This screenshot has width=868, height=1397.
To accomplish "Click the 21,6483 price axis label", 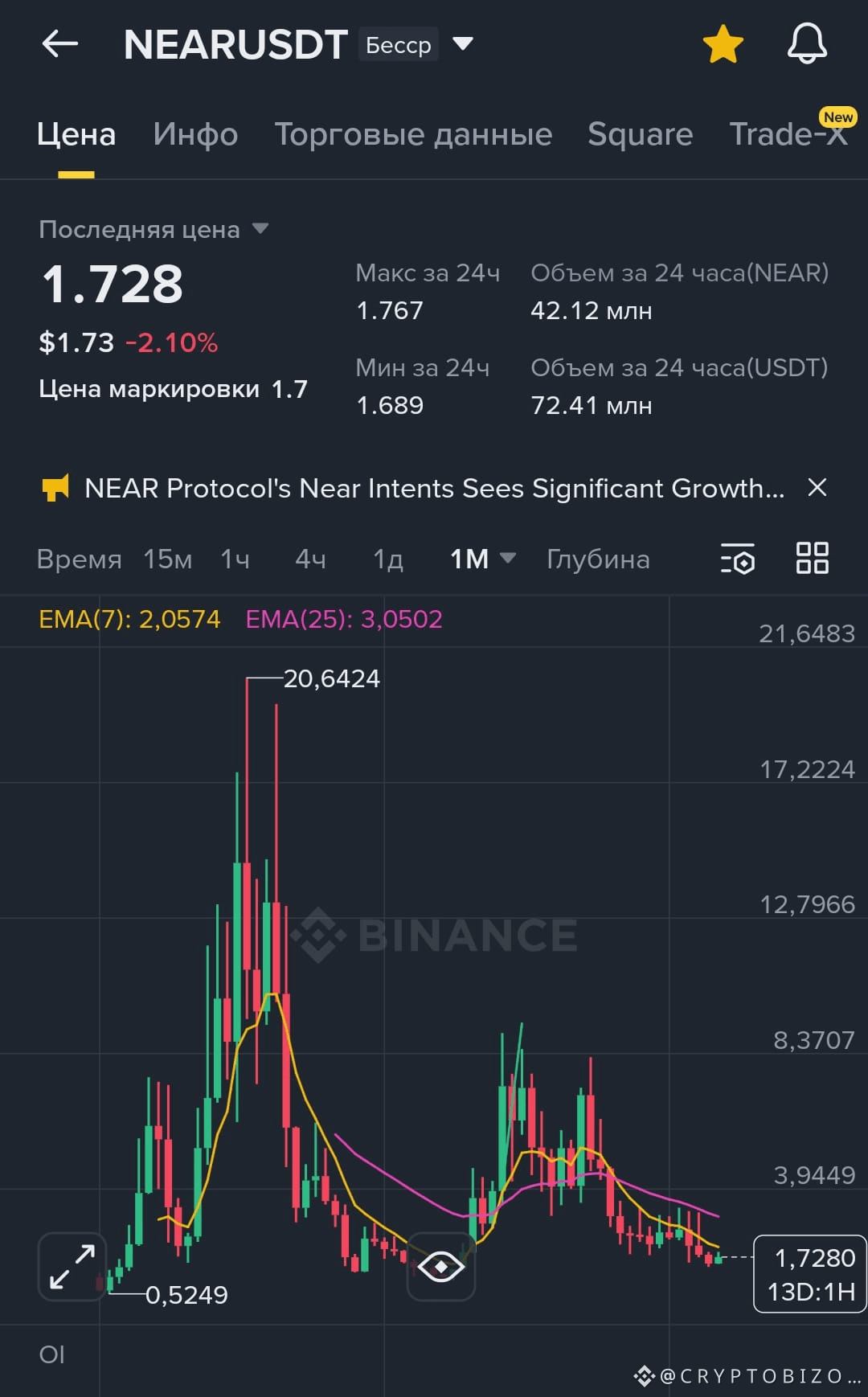I will (807, 634).
